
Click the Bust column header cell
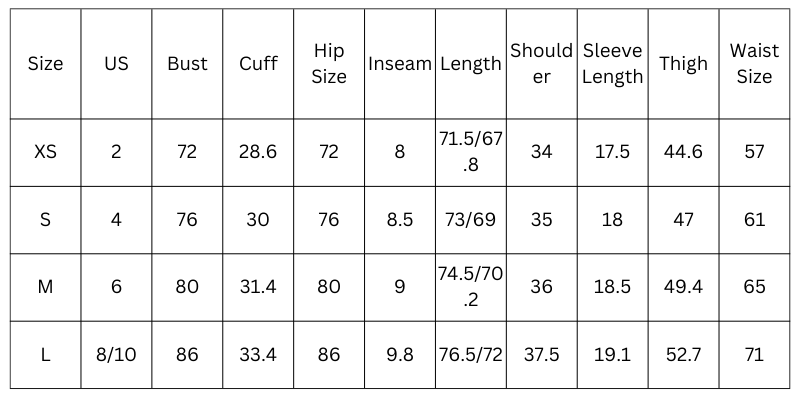[x=187, y=64]
